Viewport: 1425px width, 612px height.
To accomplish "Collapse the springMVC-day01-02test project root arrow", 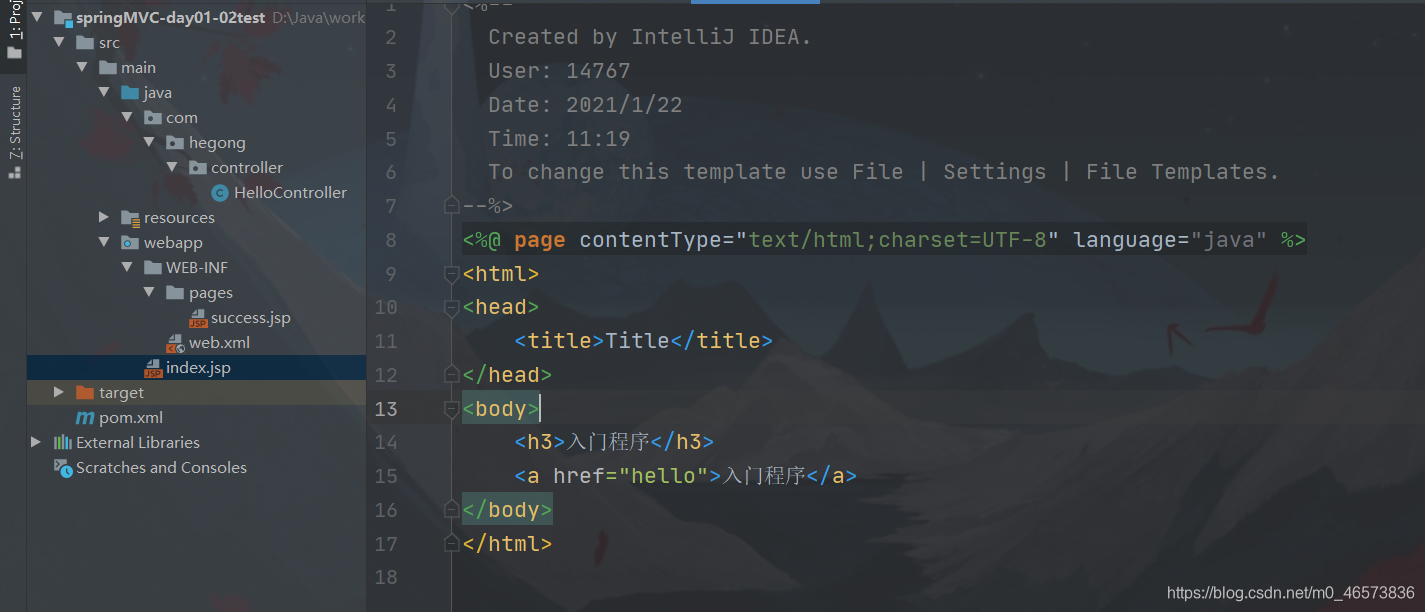I will (37, 18).
